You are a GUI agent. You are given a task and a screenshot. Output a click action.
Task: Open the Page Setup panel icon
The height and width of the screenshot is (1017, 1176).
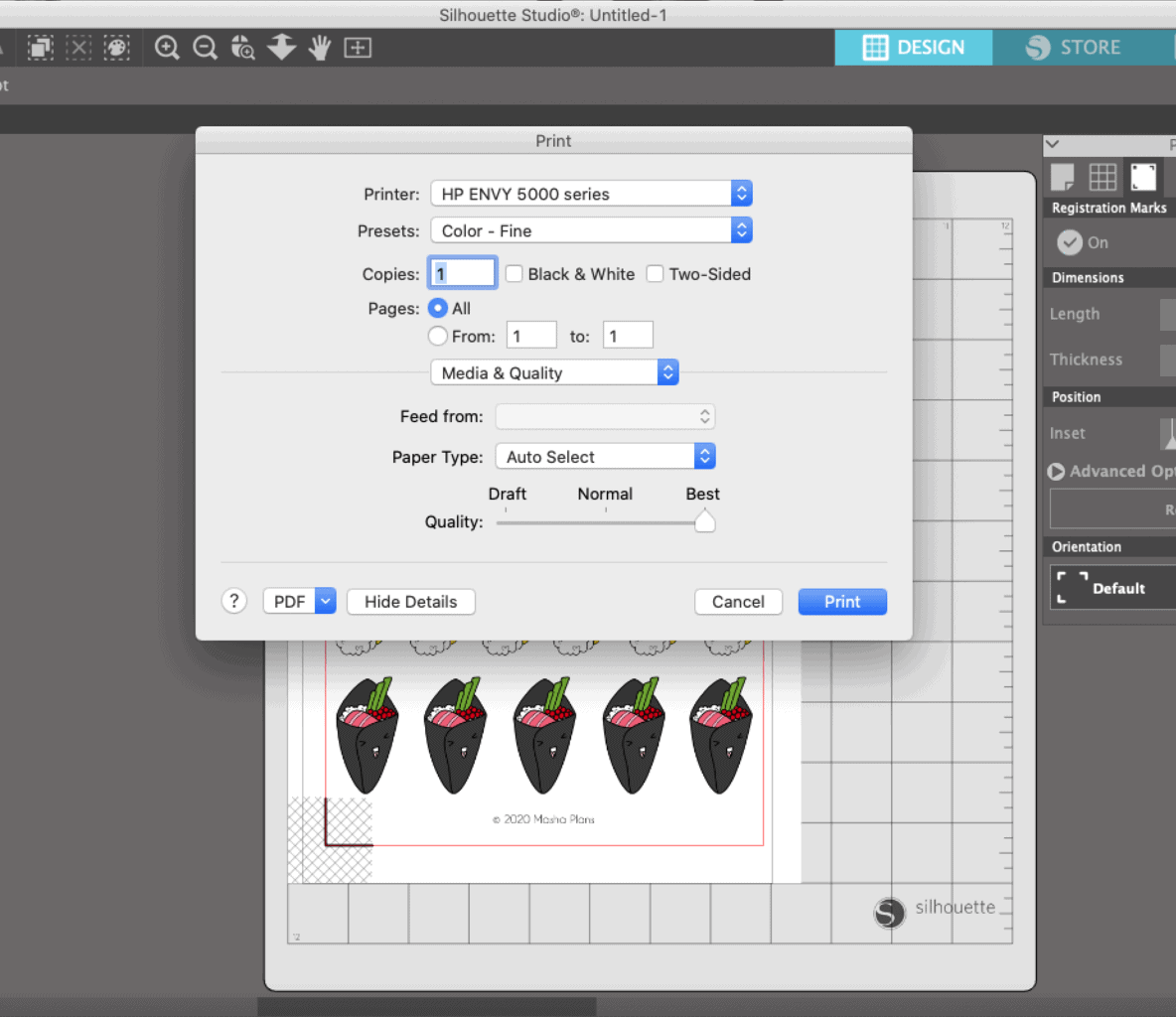pos(1062,177)
